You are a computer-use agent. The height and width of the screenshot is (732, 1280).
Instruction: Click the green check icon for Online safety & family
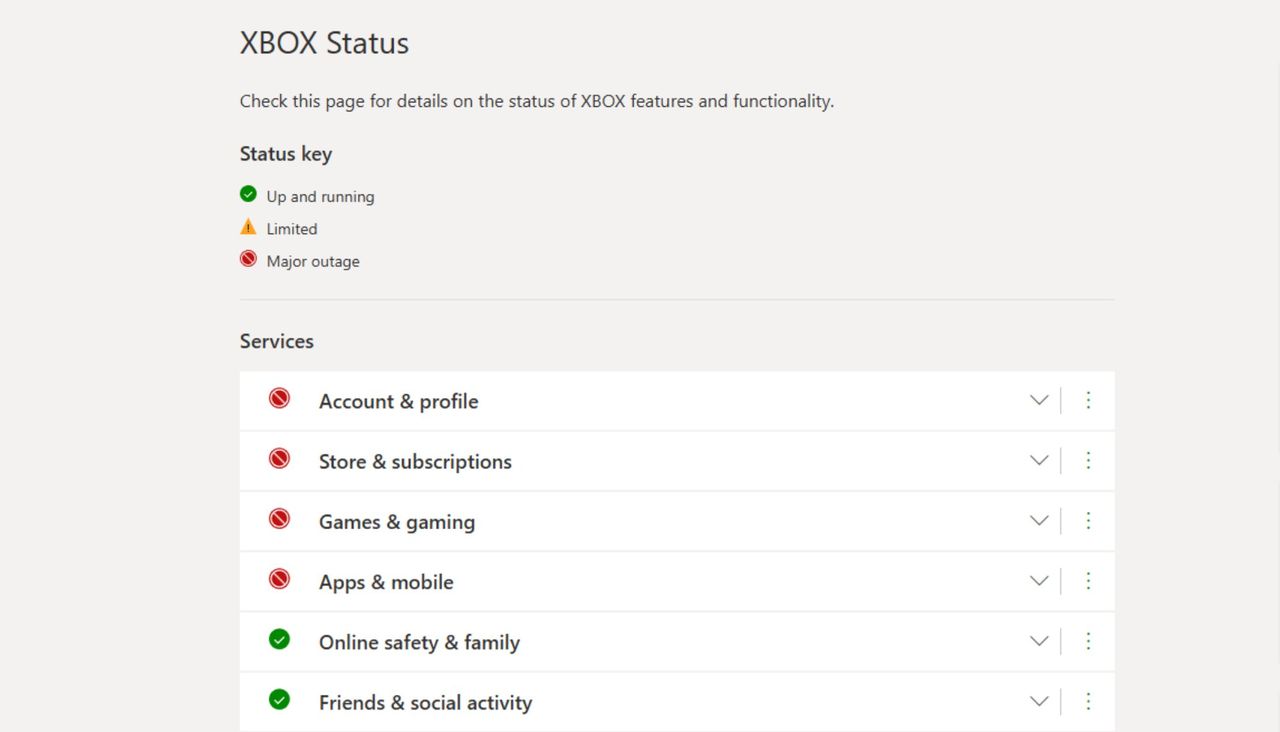click(x=279, y=640)
